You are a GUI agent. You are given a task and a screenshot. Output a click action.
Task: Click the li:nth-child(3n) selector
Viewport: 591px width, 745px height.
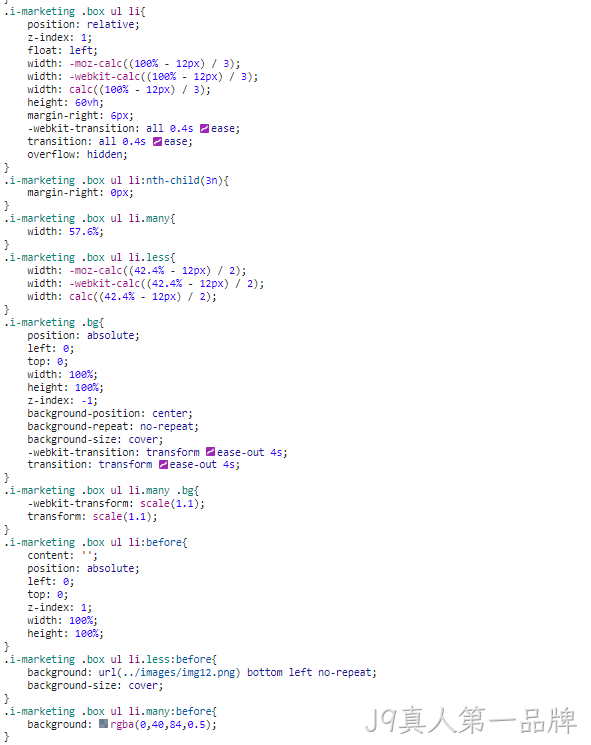[116, 181]
